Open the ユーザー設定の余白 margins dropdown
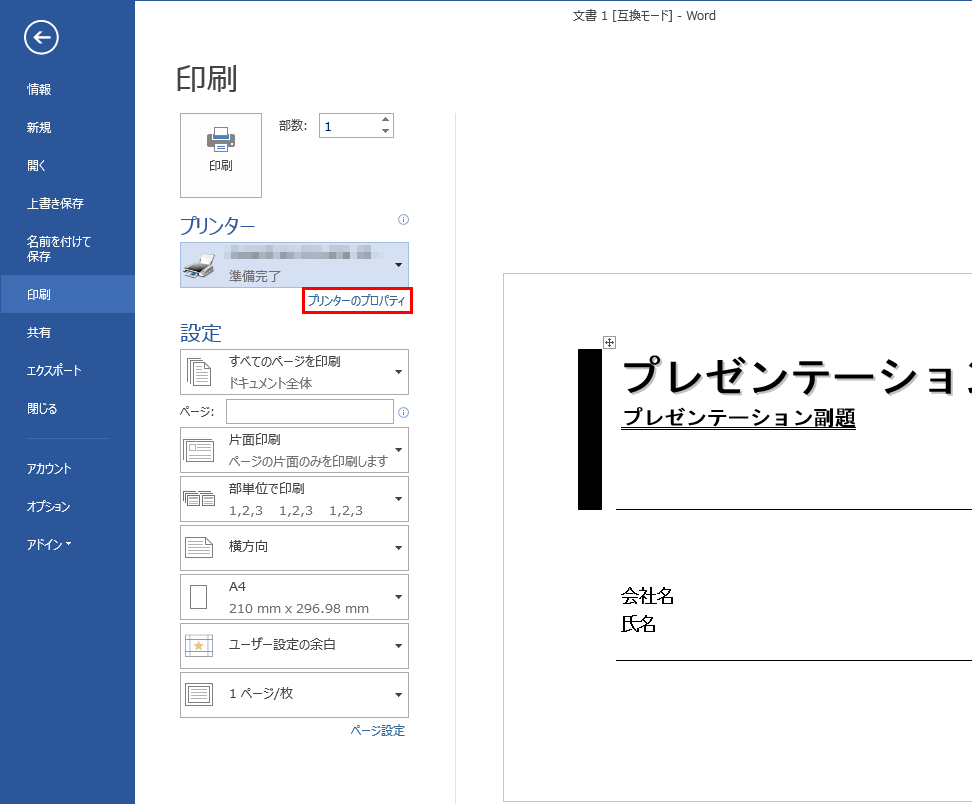The height and width of the screenshot is (804, 972). point(294,646)
